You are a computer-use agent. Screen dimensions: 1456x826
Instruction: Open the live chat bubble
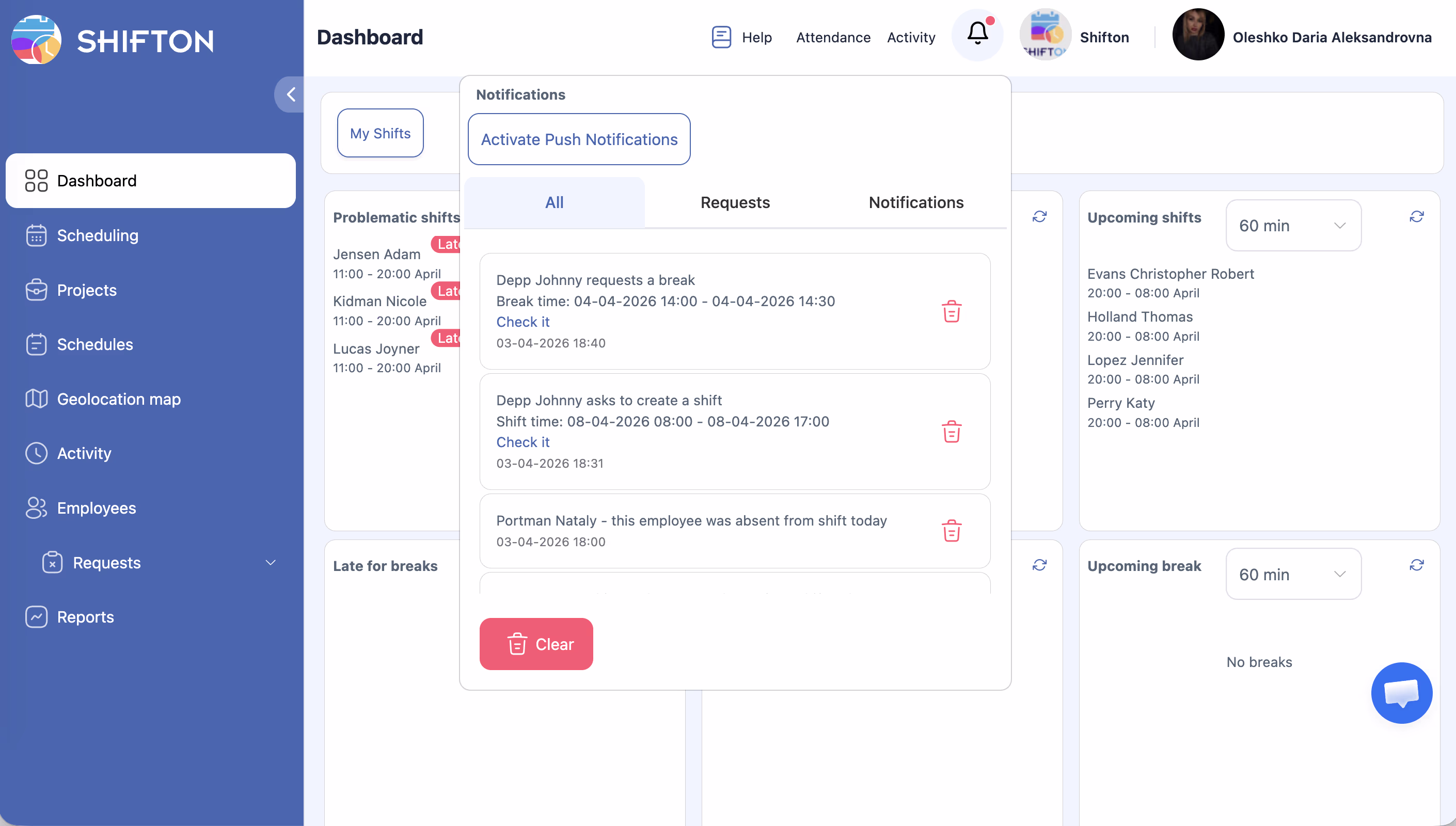coord(1401,693)
